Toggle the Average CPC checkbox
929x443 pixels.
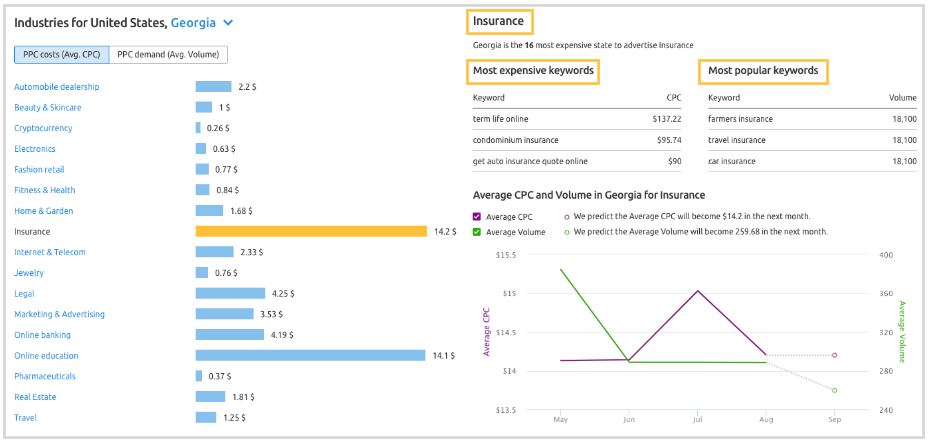[x=478, y=216]
